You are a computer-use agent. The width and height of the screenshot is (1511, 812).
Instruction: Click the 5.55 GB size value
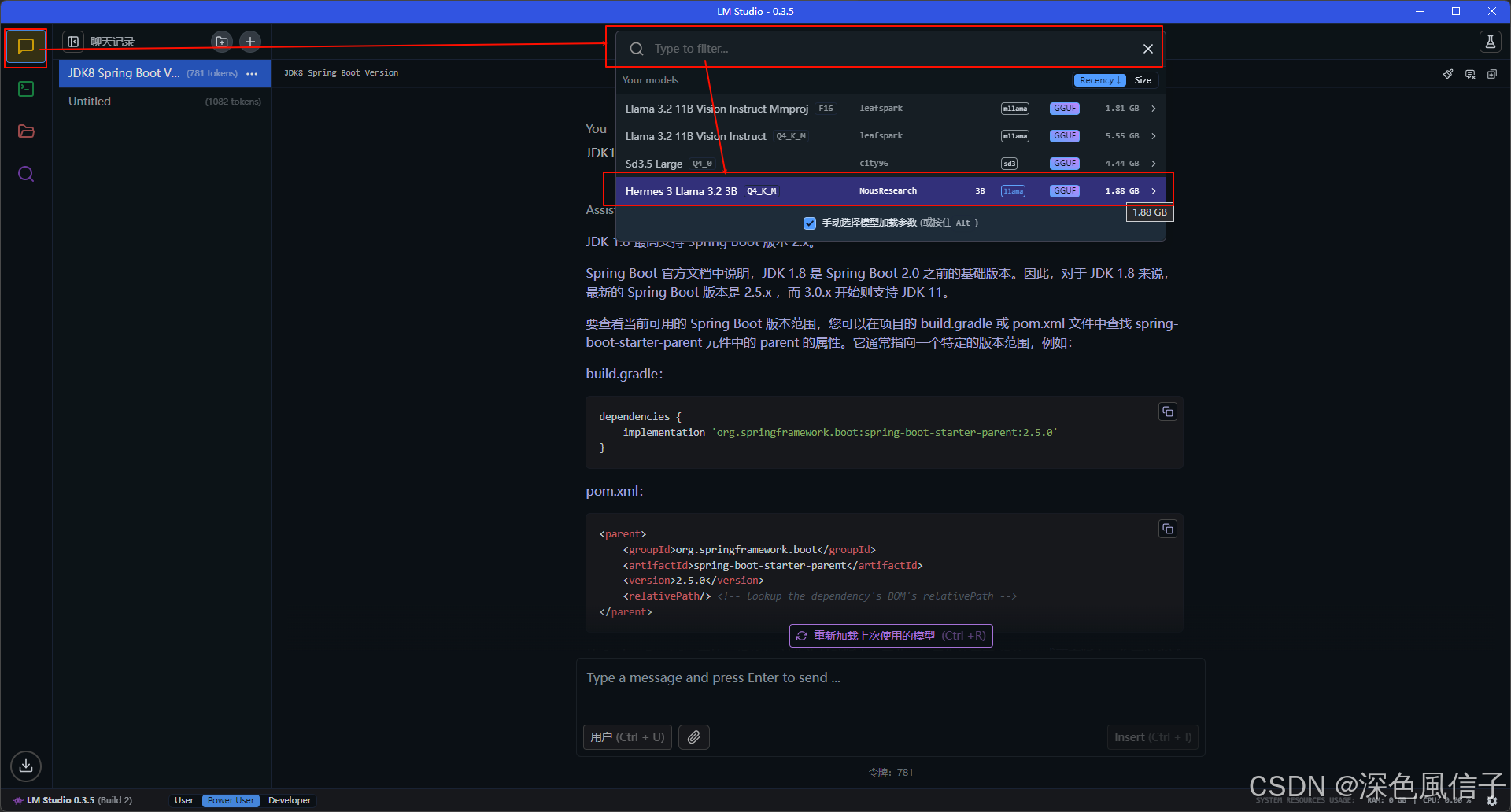(1121, 136)
